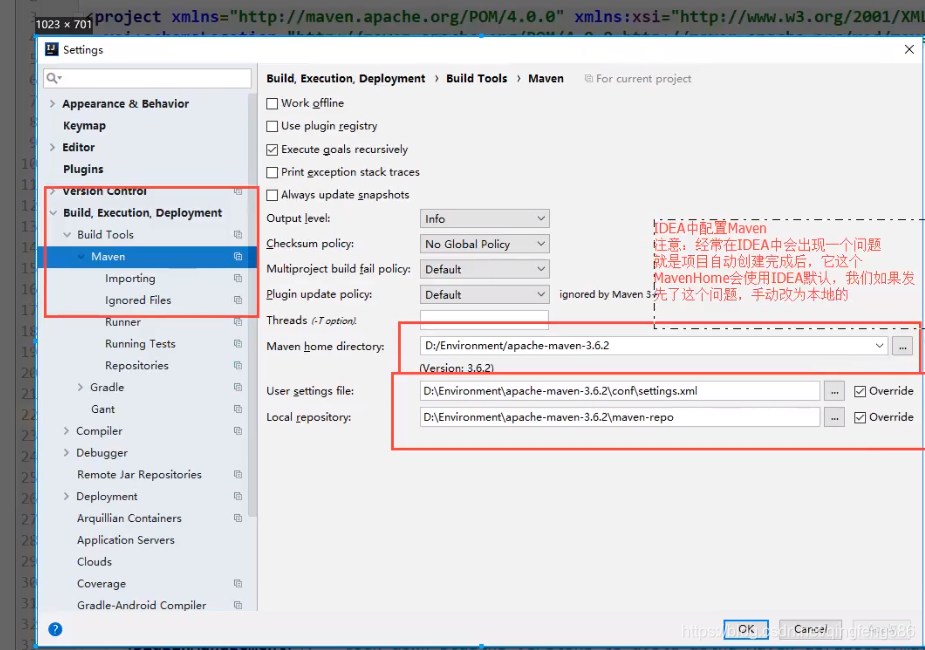Click the project-scope icon on the Gant row
Viewport: 925px width, 650px height.
pyautogui.click(x=238, y=409)
